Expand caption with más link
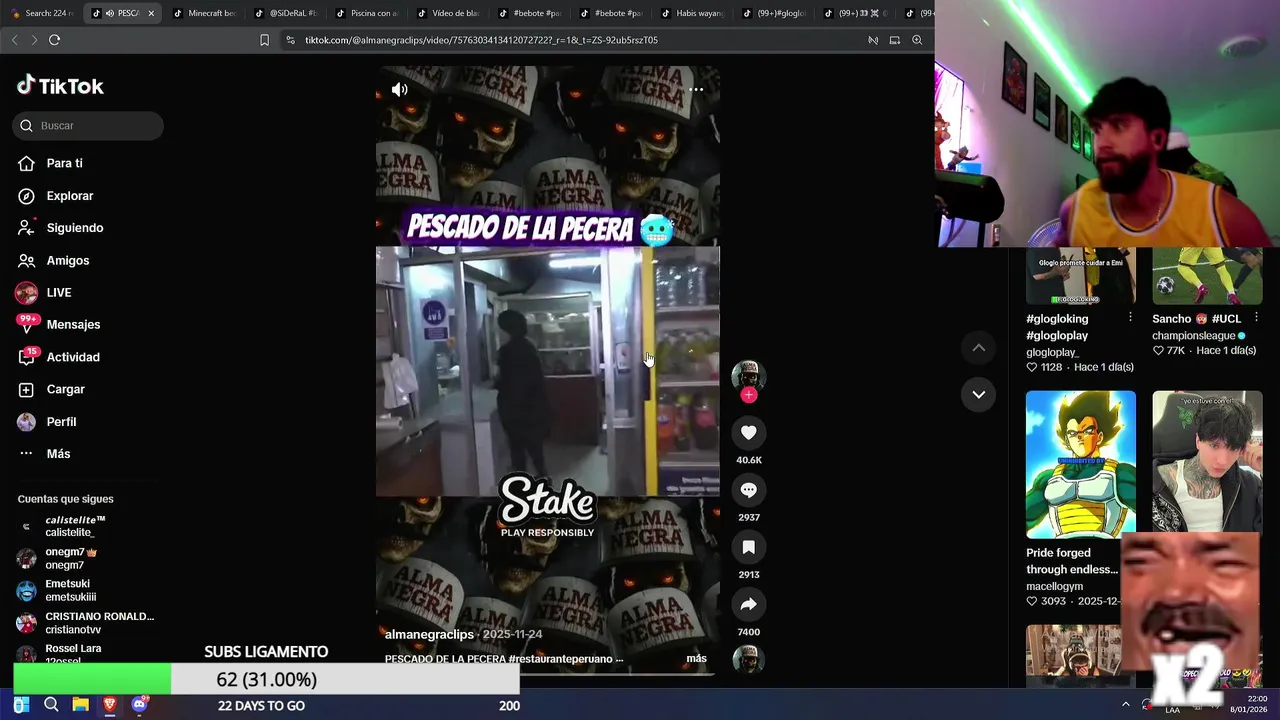 pyautogui.click(x=696, y=658)
